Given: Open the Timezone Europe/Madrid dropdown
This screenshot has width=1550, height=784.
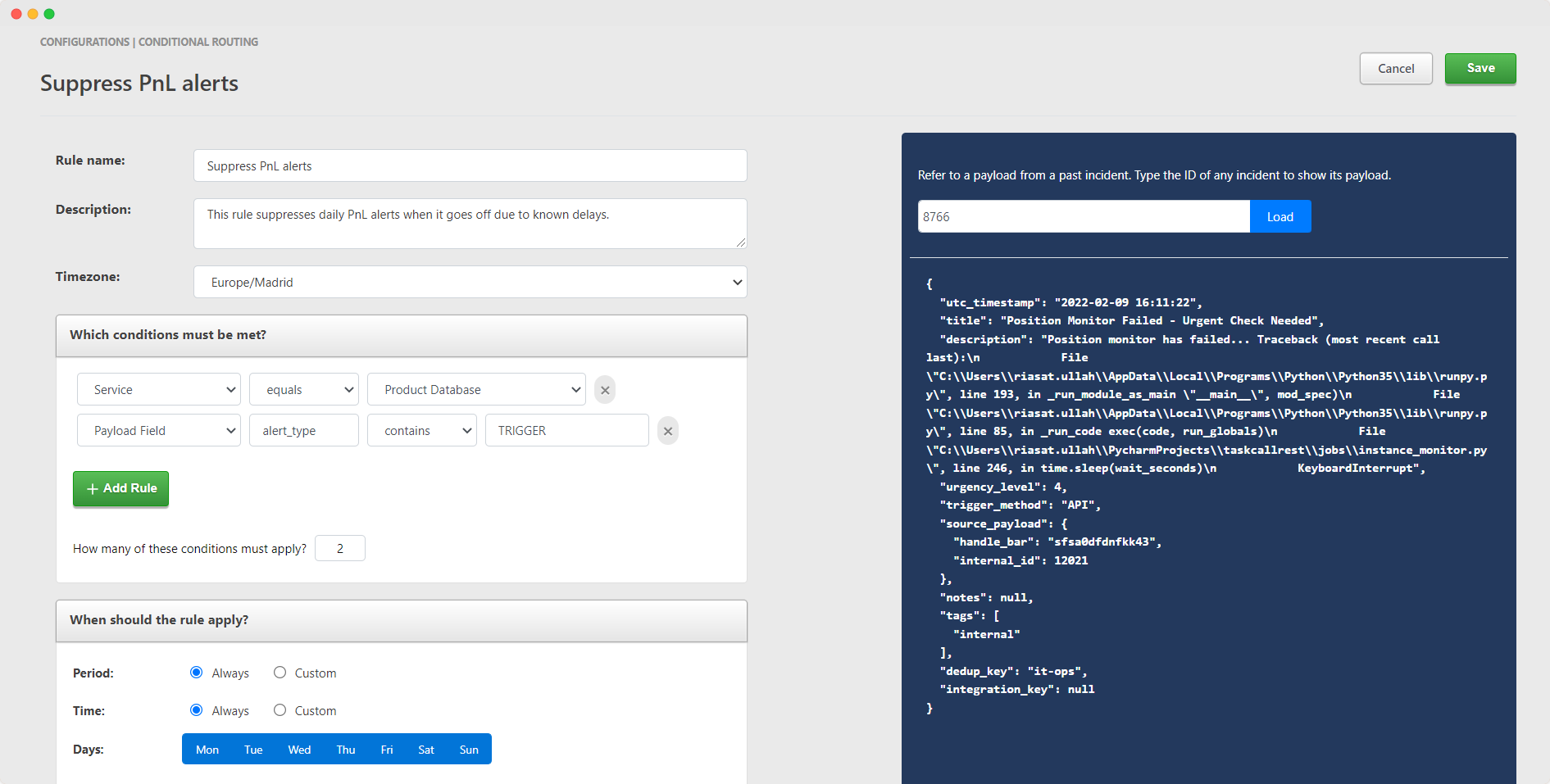Looking at the screenshot, I should click(x=470, y=282).
